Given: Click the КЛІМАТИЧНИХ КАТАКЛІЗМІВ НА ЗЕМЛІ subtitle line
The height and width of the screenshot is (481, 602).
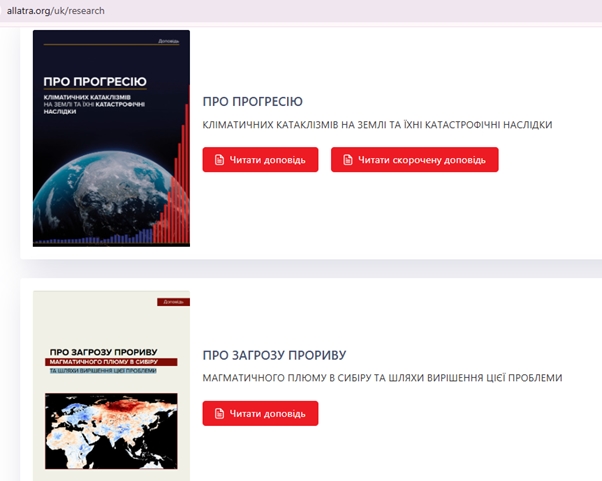Looking at the screenshot, I should pyautogui.click(x=377, y=125).
